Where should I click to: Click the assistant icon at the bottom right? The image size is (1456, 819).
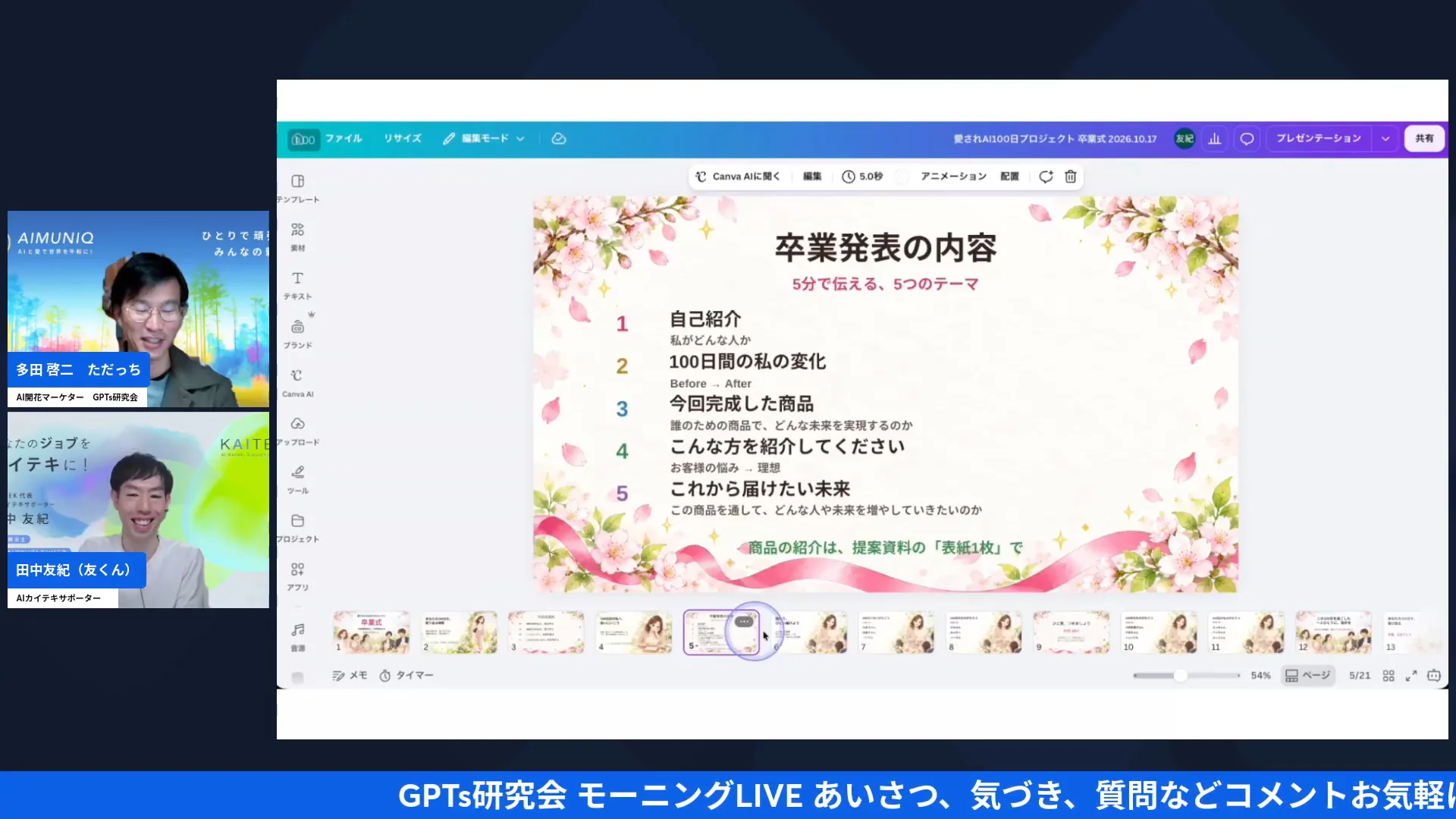(x=1434, y=676)
